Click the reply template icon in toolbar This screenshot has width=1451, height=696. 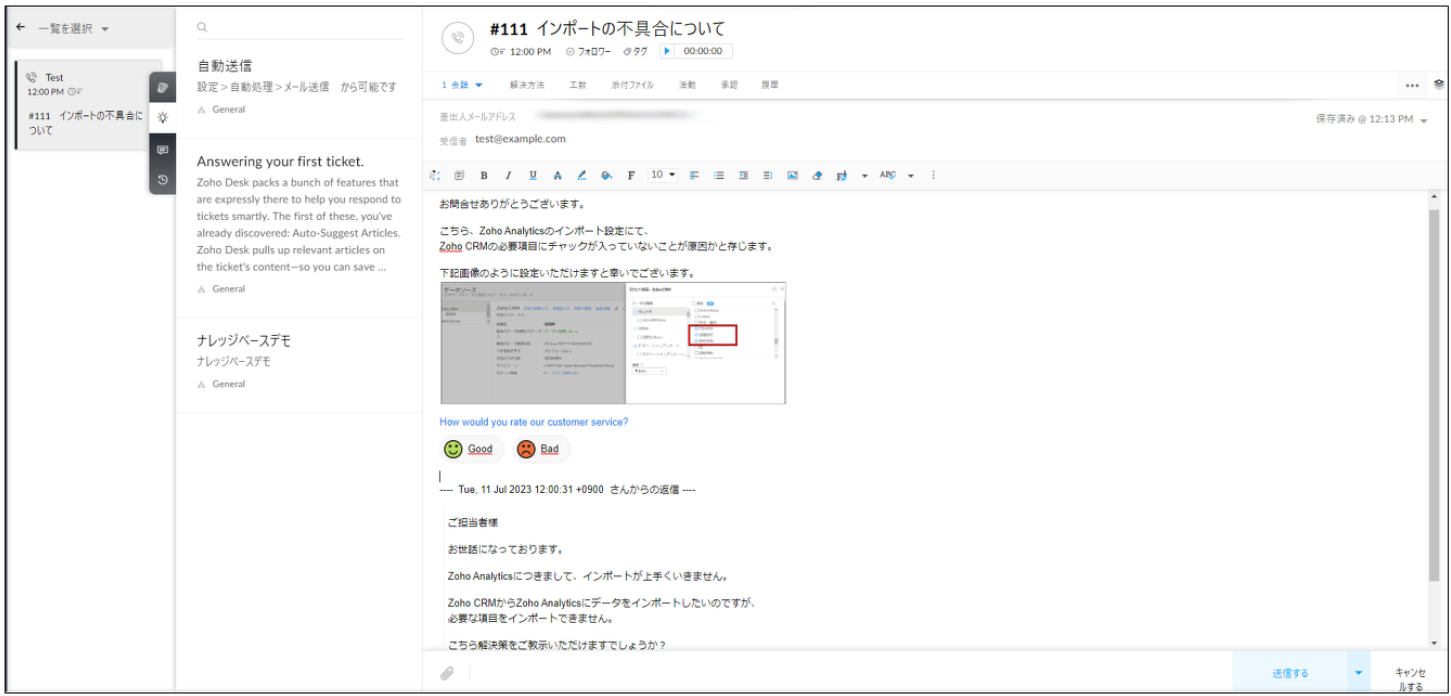point(459,175)
